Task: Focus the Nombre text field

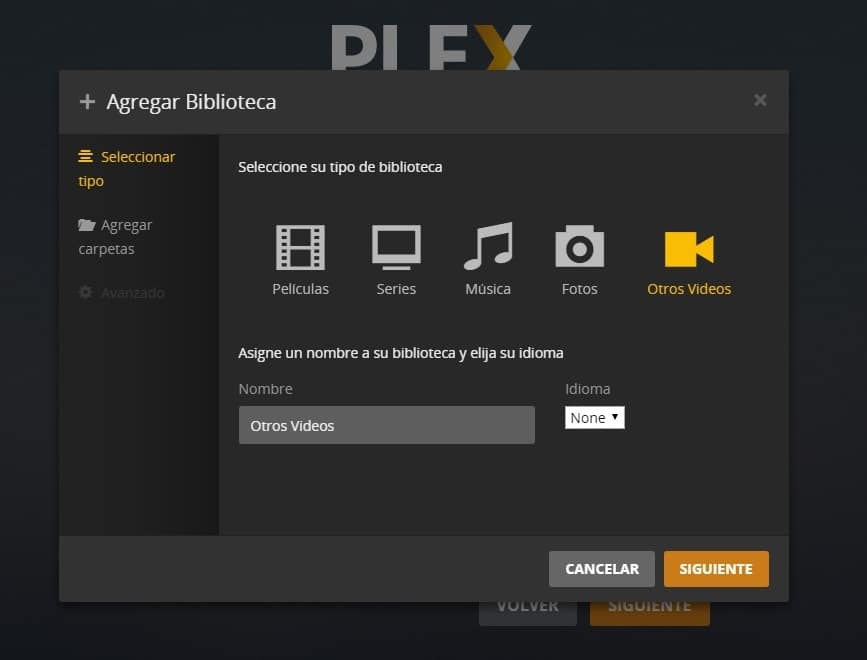Action: 386,425
